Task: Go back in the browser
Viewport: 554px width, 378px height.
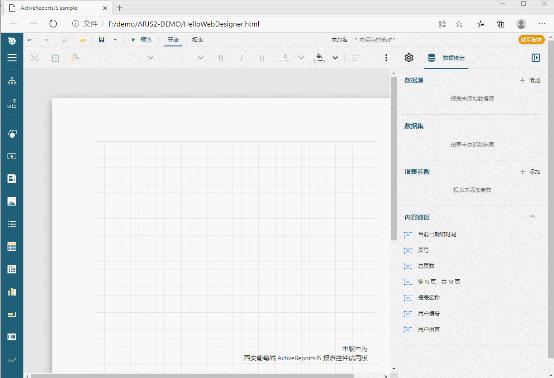Action: (x=14, y=24)
